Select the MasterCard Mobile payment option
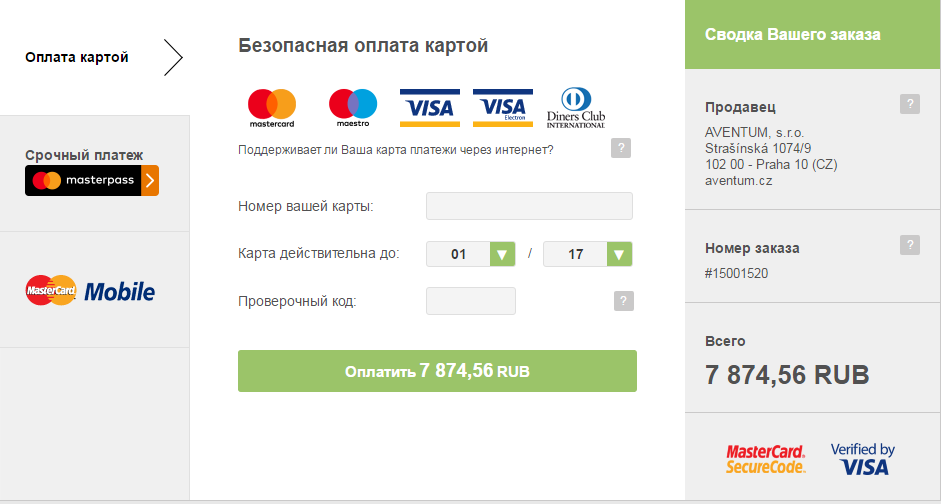This screenshot has height=504, width=941. point(90,291)
